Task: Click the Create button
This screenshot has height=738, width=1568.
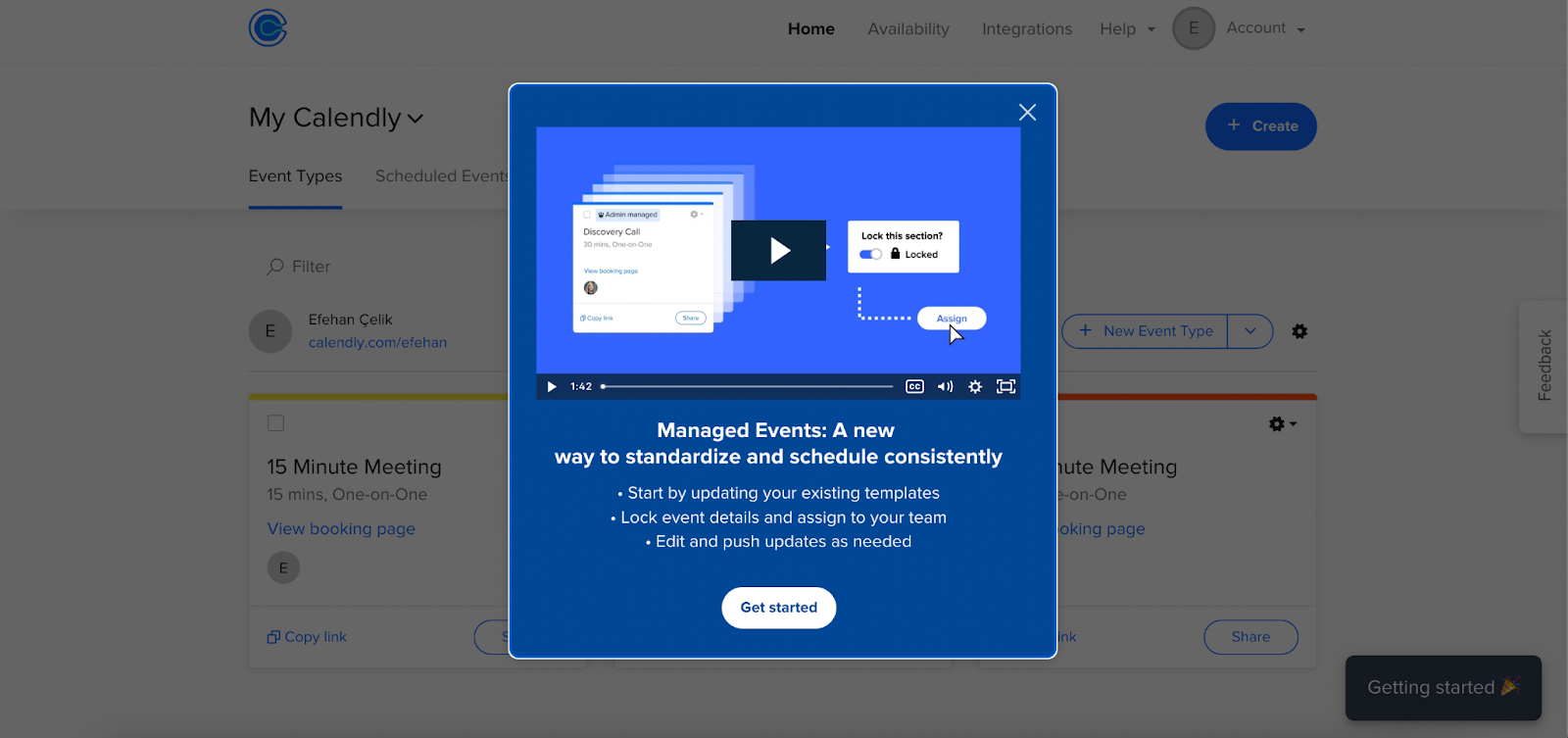Action: (1261, 126)
